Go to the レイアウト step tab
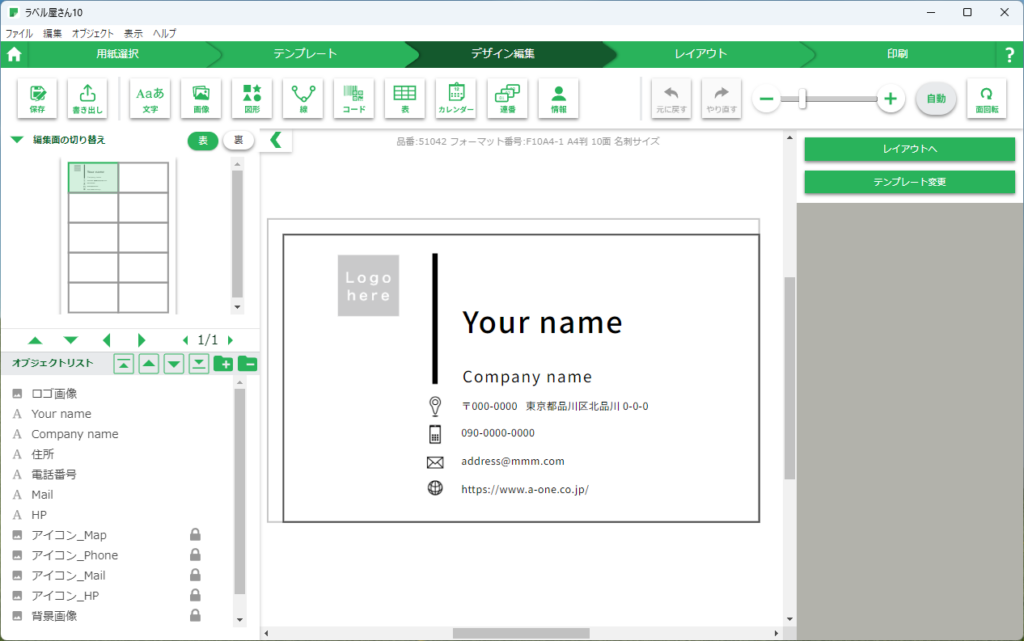 point(700,54)
